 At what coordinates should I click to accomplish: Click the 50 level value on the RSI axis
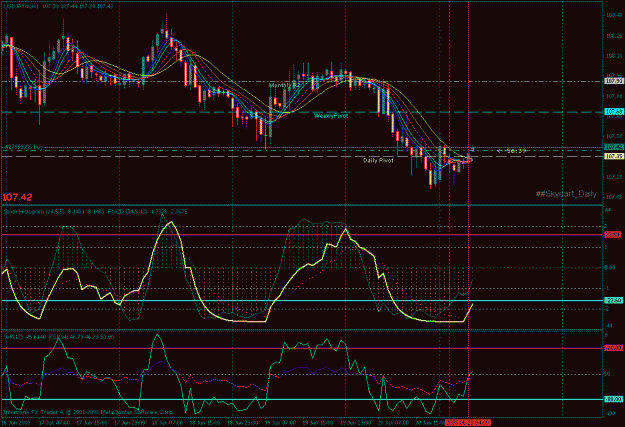(607, 374)
